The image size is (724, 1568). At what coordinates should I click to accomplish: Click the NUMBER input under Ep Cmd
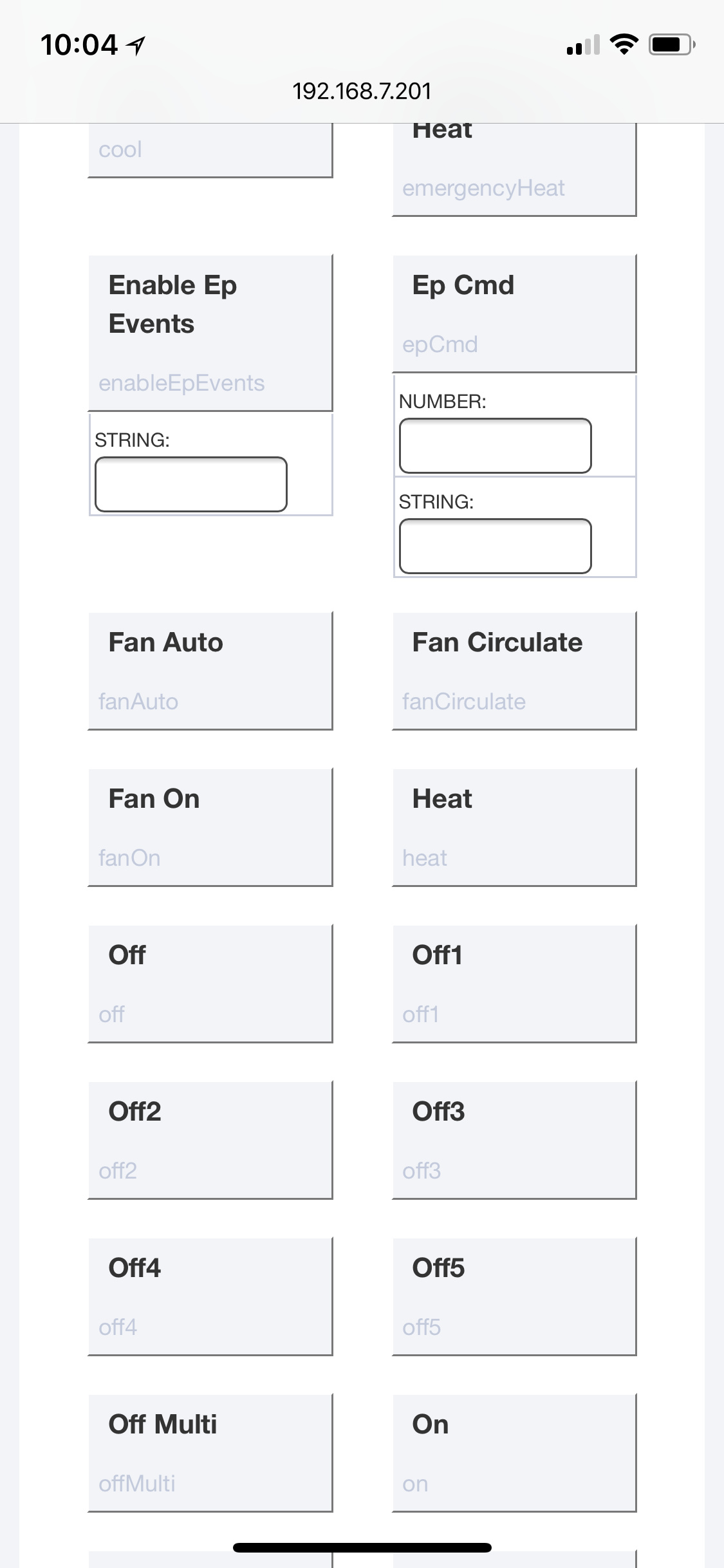pyautogui.click(x=495, y=445)
